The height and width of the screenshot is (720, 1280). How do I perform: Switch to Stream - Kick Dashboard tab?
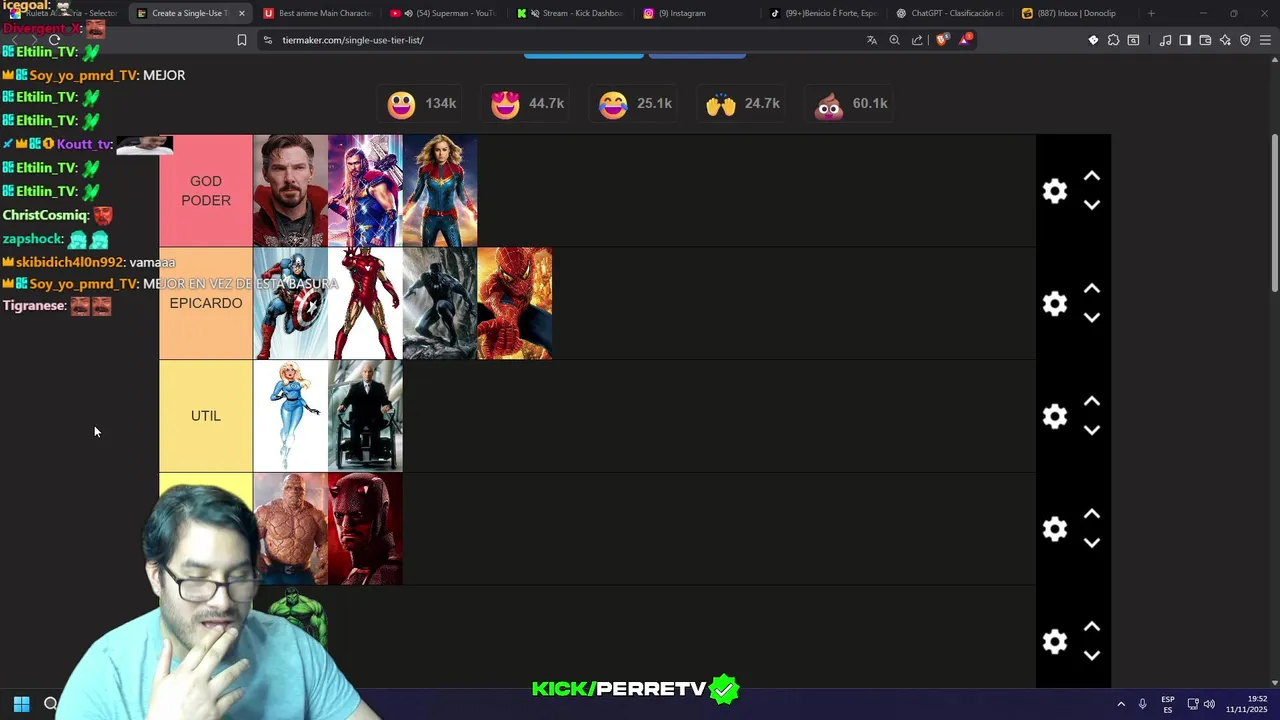tap(570, 13)
